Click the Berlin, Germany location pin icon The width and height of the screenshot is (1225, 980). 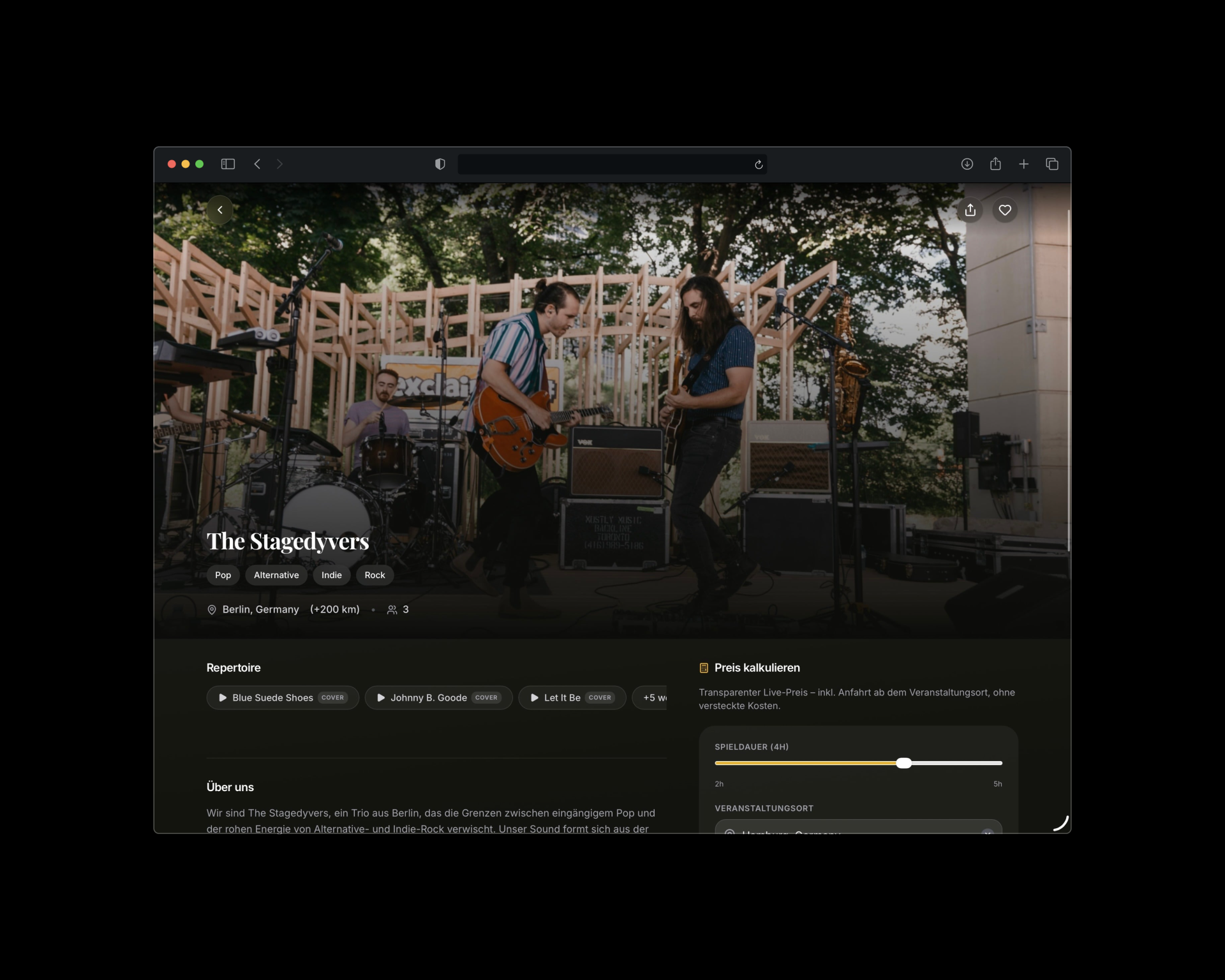(x=212, y=609)
